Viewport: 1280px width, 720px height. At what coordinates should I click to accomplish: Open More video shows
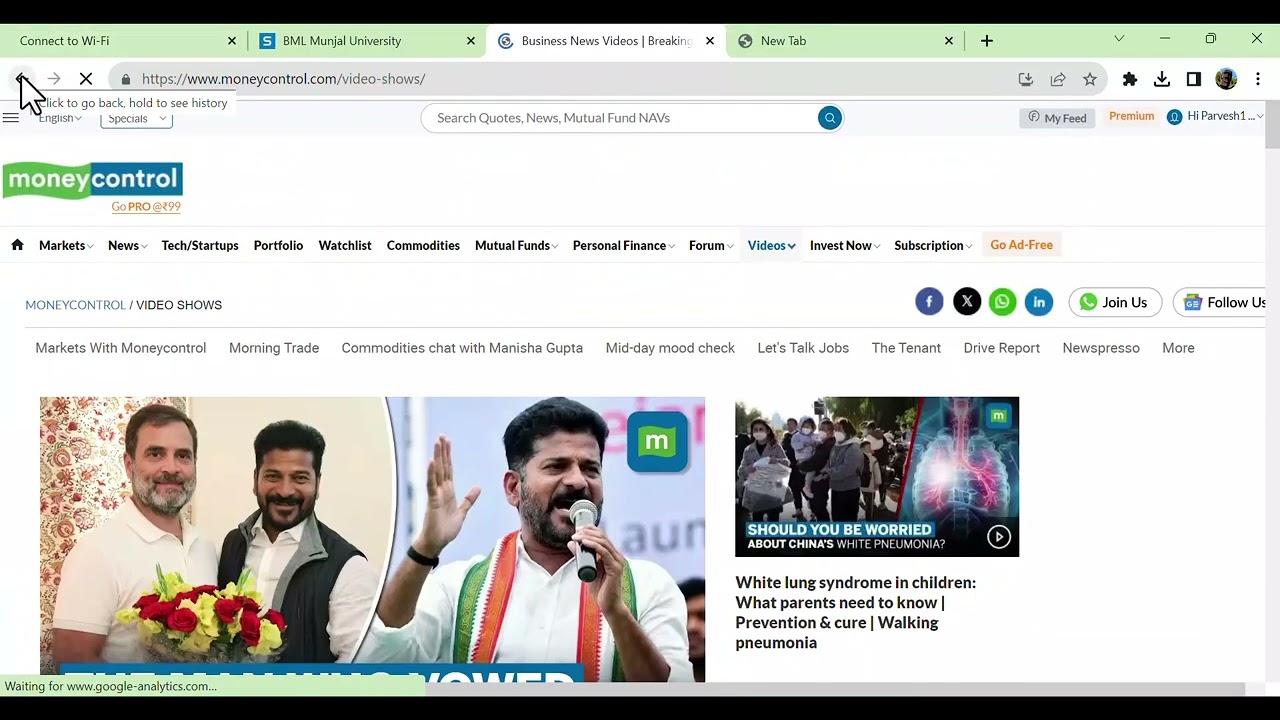pos(1178,348)
